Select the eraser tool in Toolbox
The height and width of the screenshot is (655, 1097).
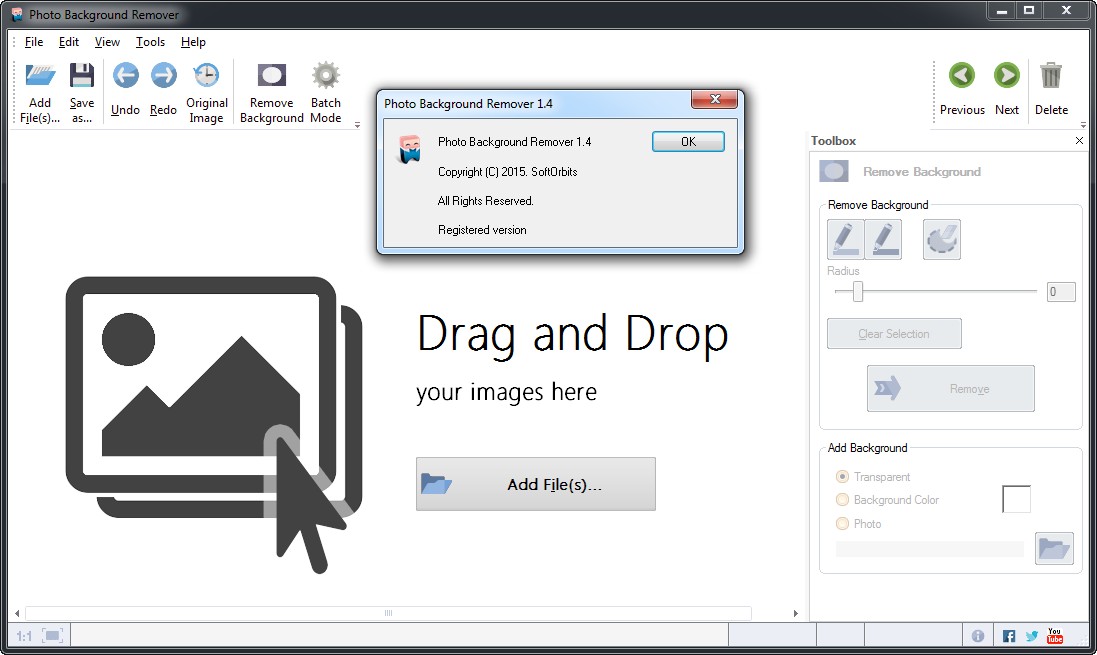click(942, 239)
